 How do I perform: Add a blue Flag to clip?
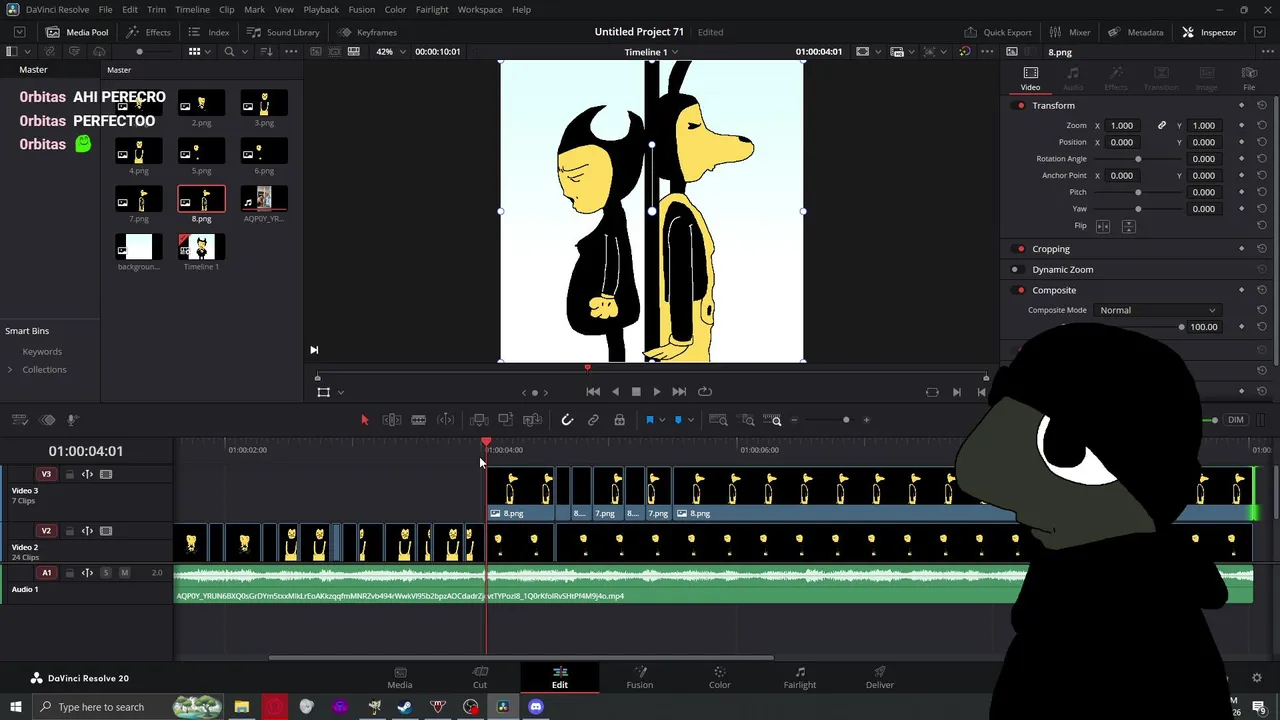pos(649,420)
